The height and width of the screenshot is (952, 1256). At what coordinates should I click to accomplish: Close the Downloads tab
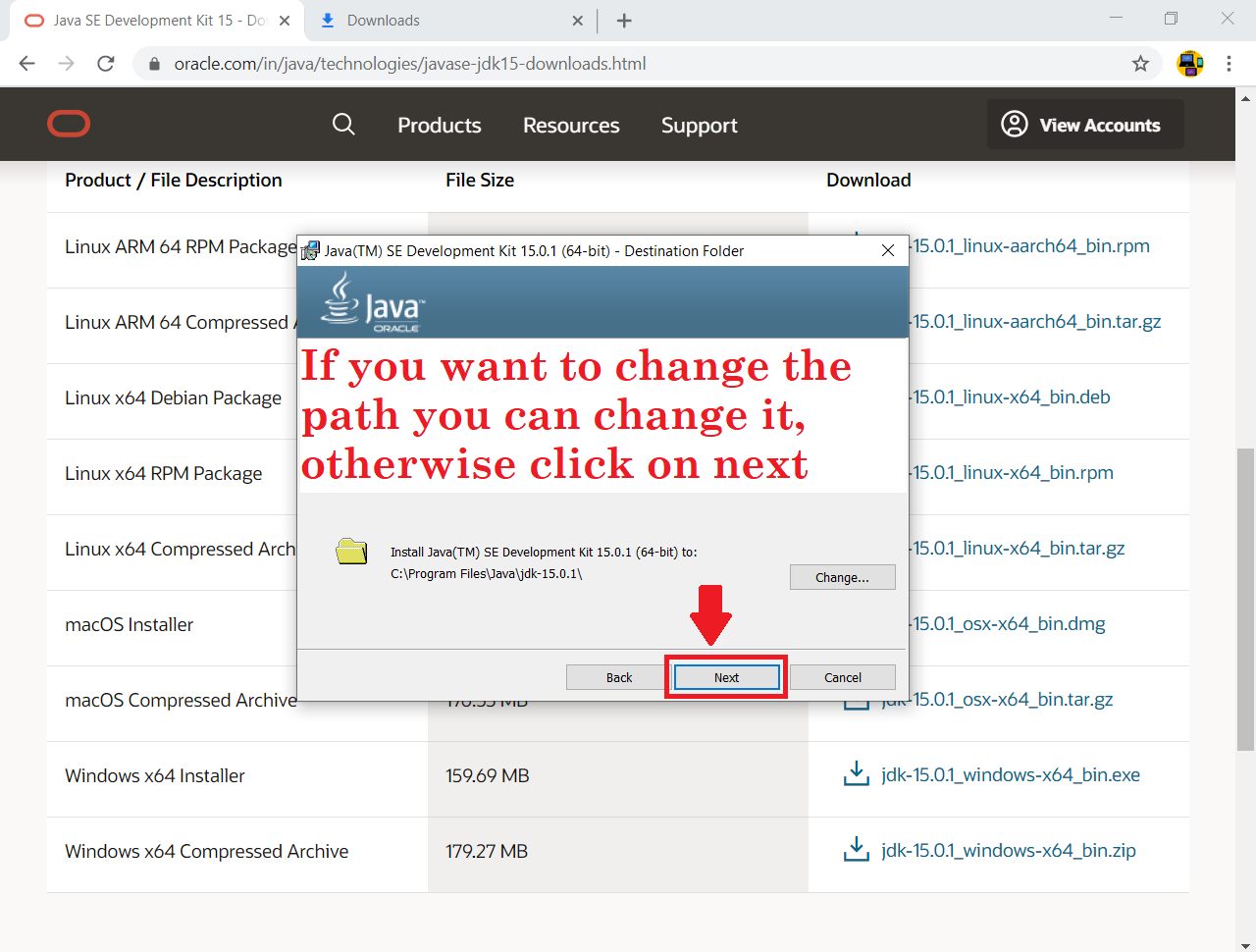577,21
